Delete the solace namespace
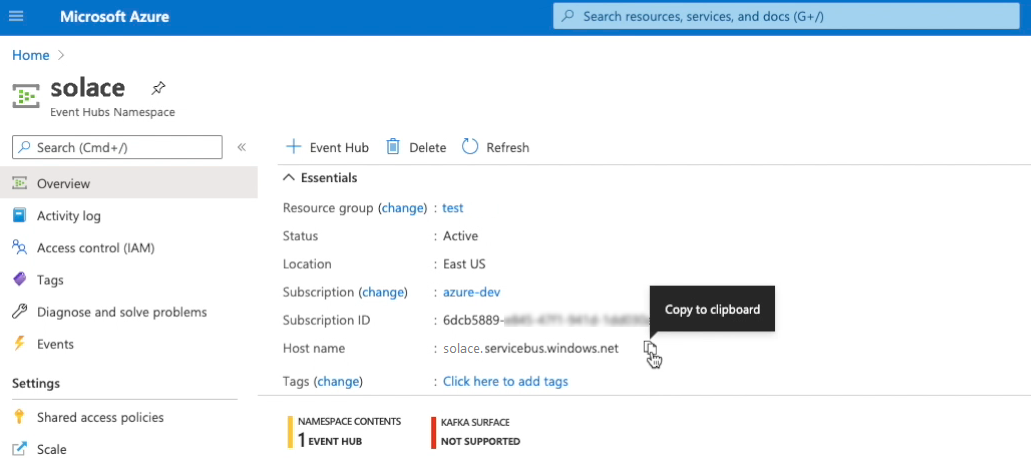 pyautogui.click(x=416, y=147)
